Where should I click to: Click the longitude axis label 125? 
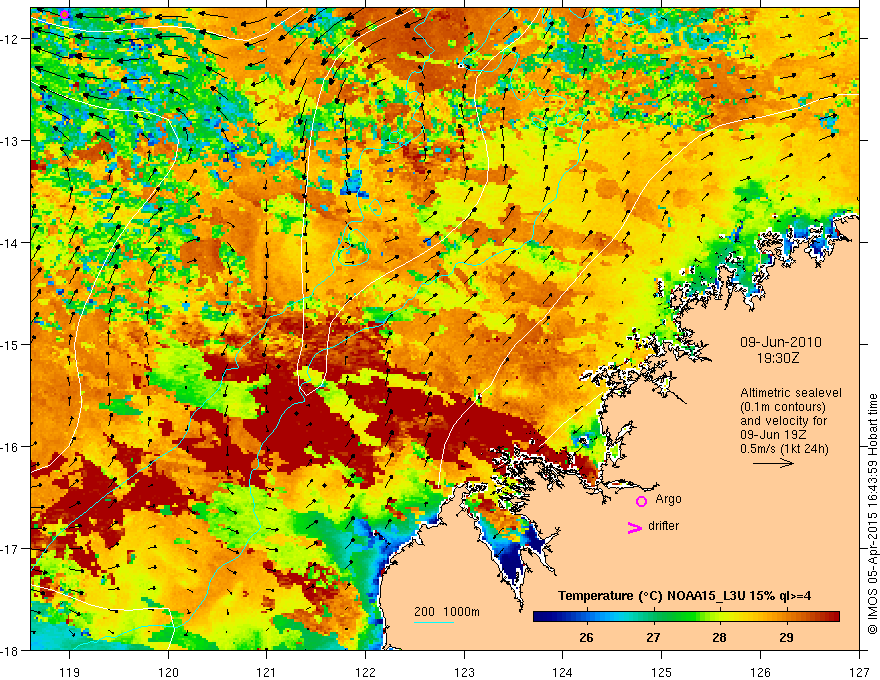pos(661,672)
